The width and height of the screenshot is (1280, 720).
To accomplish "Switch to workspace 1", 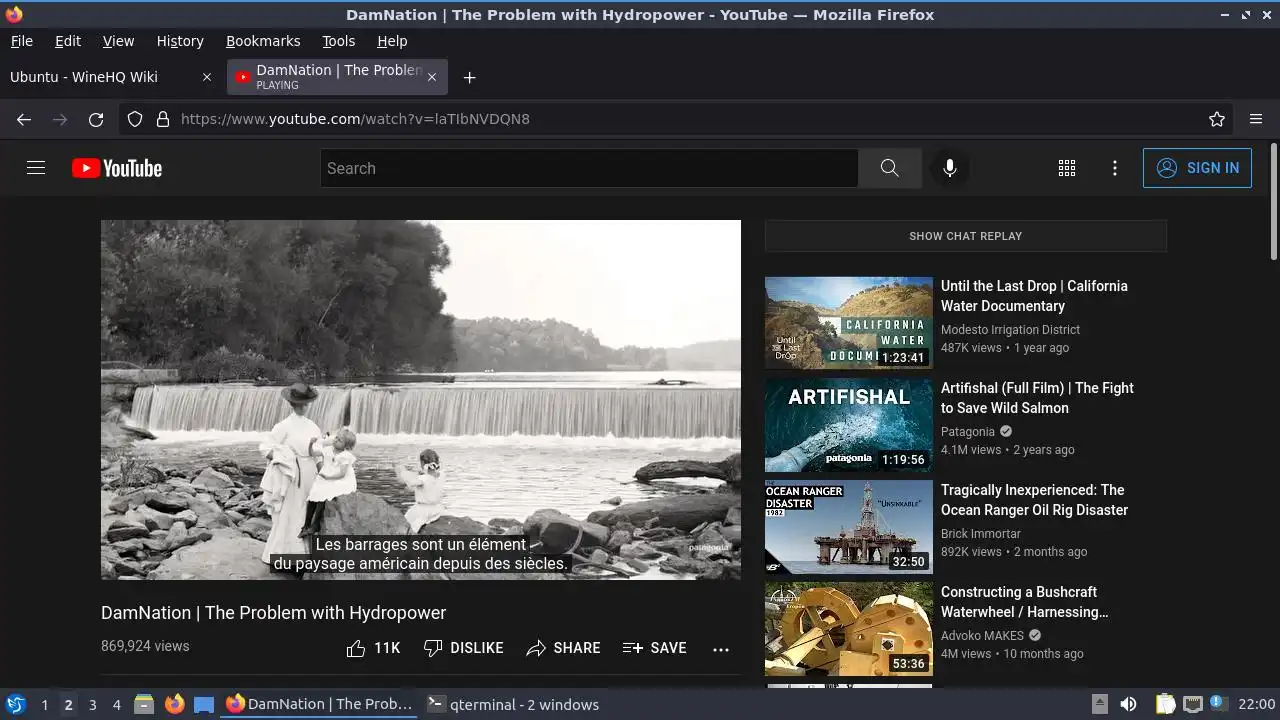I will coord(44,705).
